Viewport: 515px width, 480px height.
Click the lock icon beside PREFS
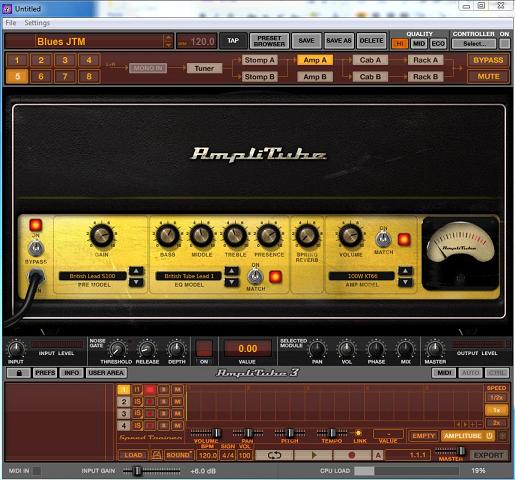pos(19,373)
